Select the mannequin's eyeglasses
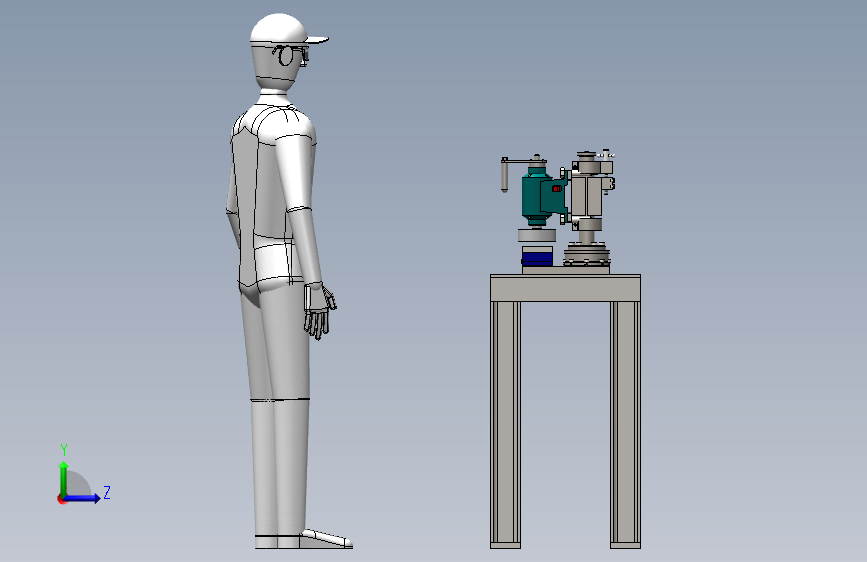This screenshot has width=867, height=562. coord(290,55)
